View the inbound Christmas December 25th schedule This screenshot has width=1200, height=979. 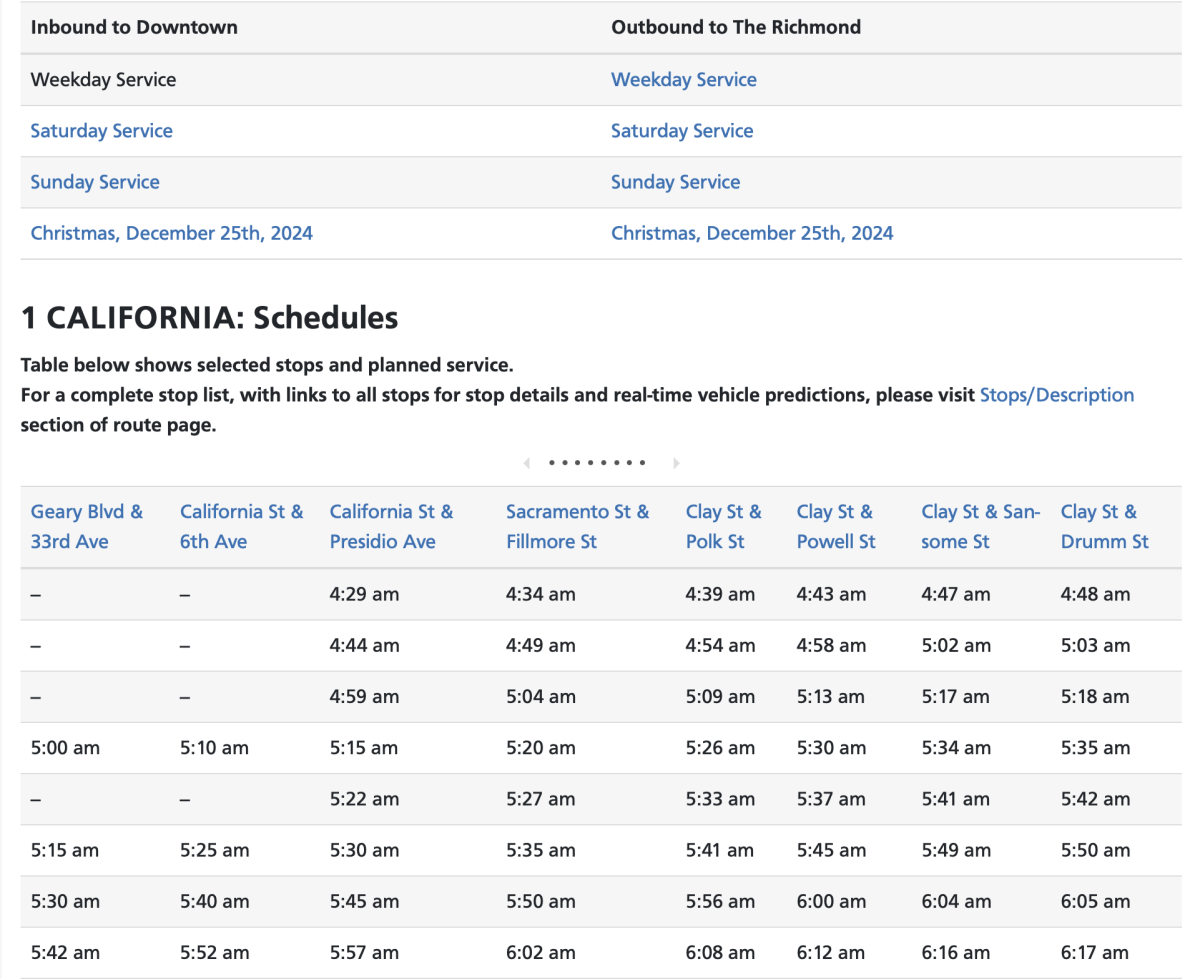pyautogui.click(x=171, y=232)
